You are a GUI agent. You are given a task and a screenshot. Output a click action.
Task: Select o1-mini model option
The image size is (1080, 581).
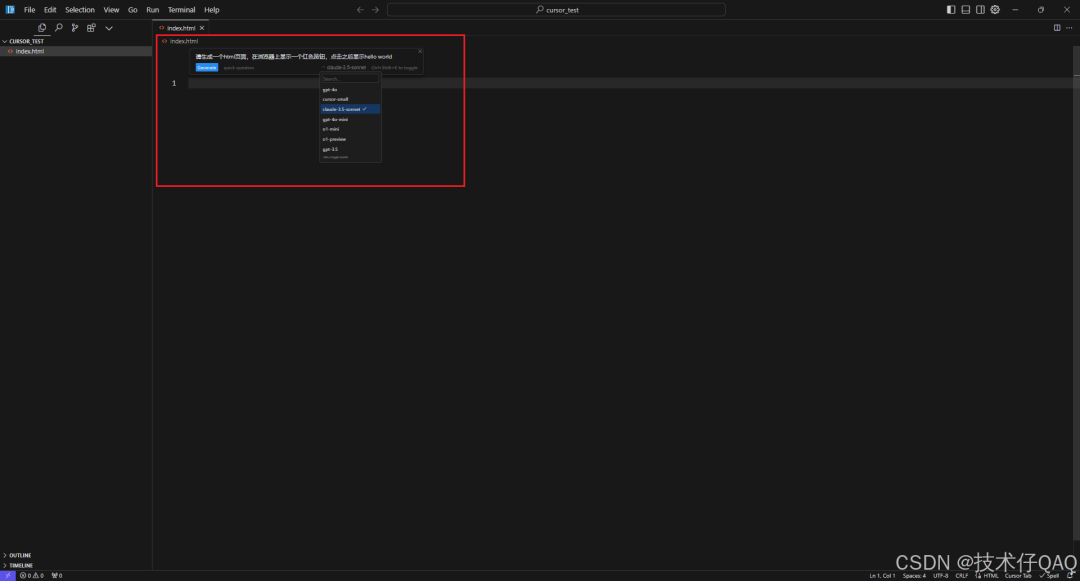point(350,129)
